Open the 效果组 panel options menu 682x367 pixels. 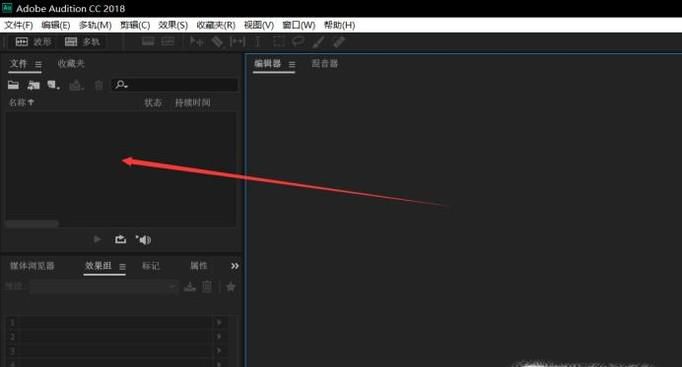[x=123, y=267]
